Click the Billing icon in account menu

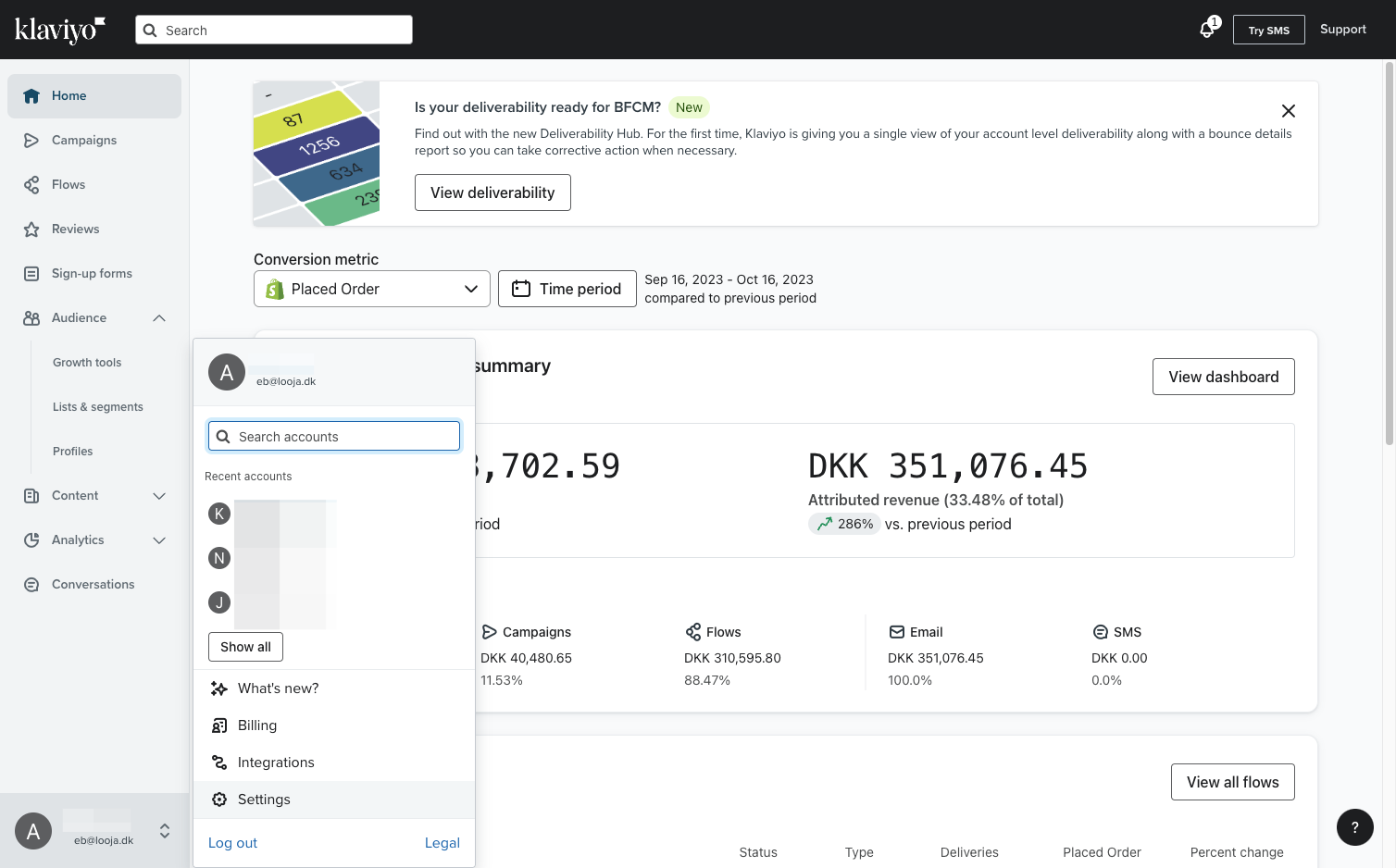point(219,725)
